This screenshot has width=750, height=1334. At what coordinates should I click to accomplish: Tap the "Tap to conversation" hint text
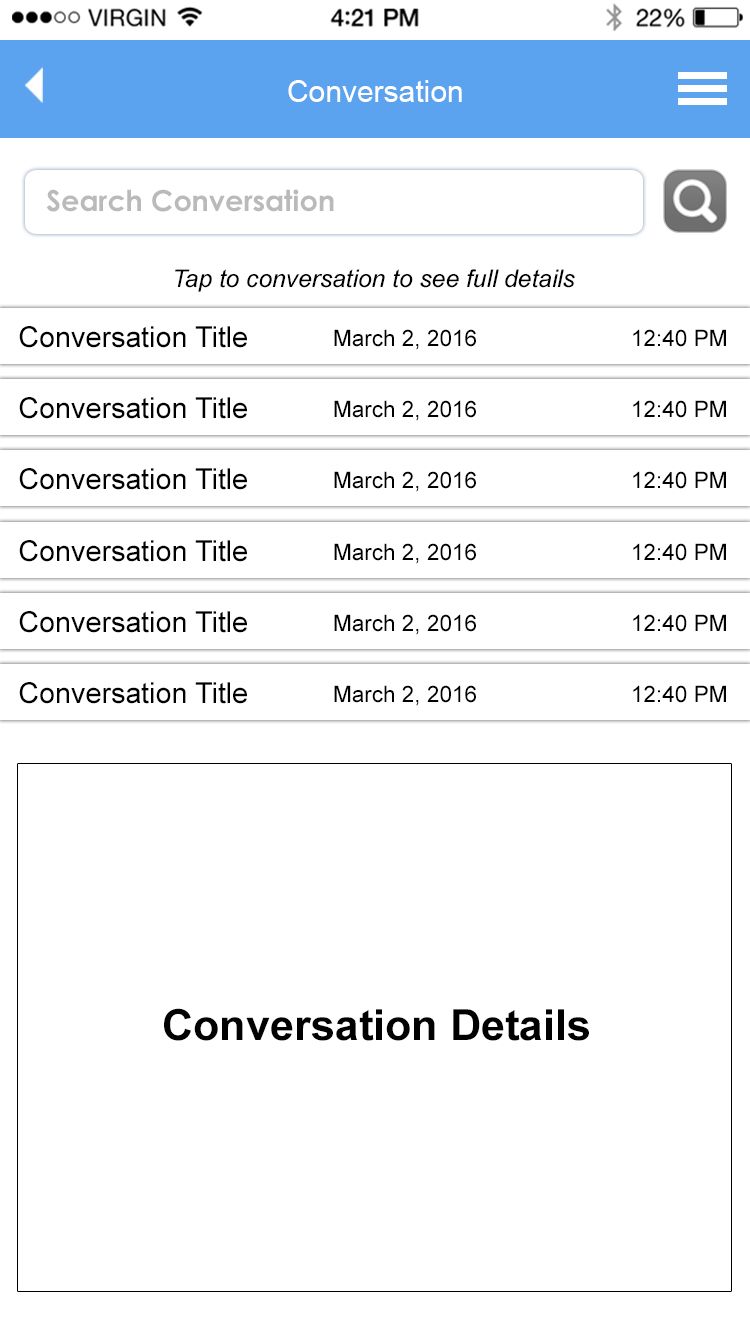pyautogui.click(x=374, y=279)
